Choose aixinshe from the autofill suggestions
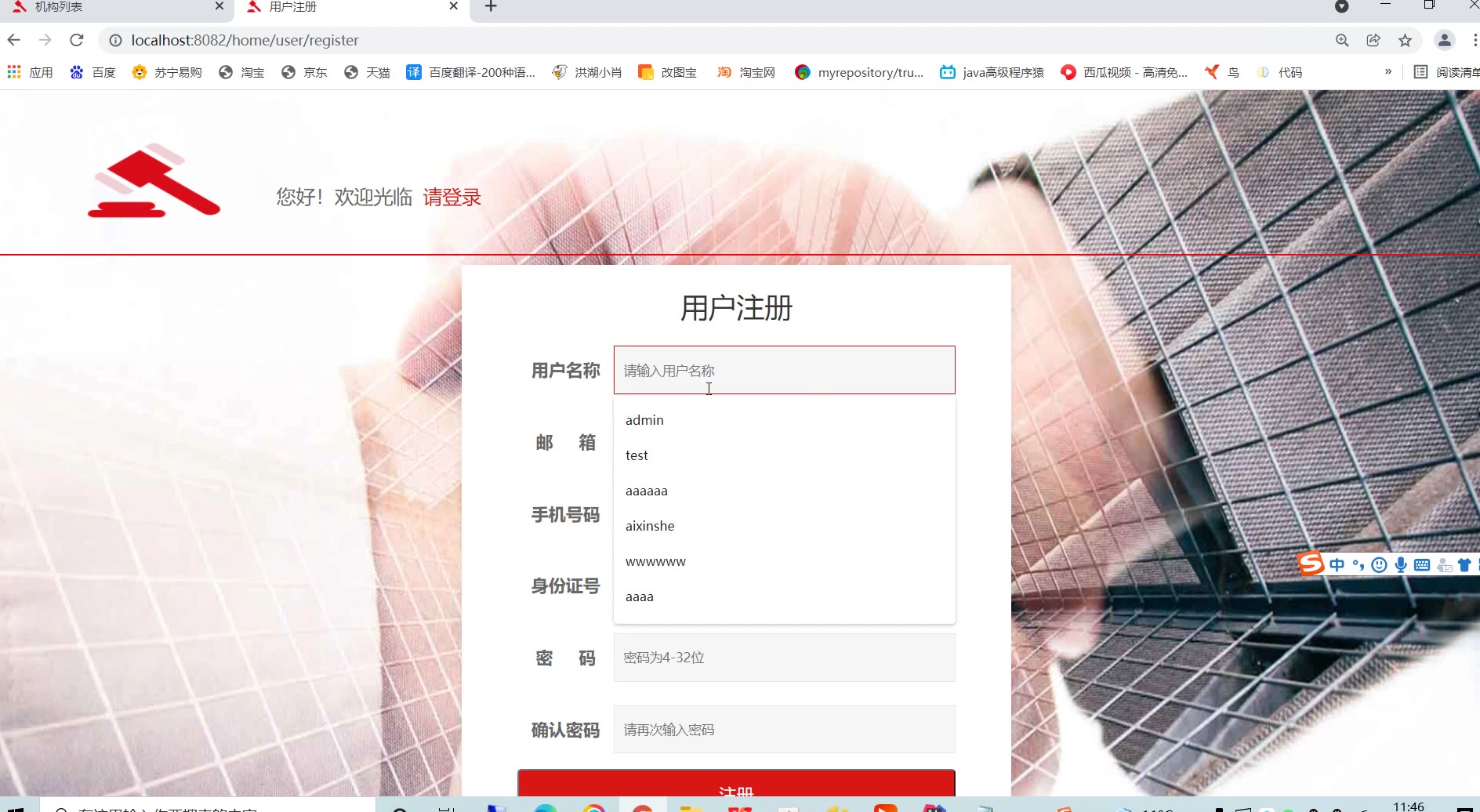1480x812 pixels. click(x=784, y=526)
